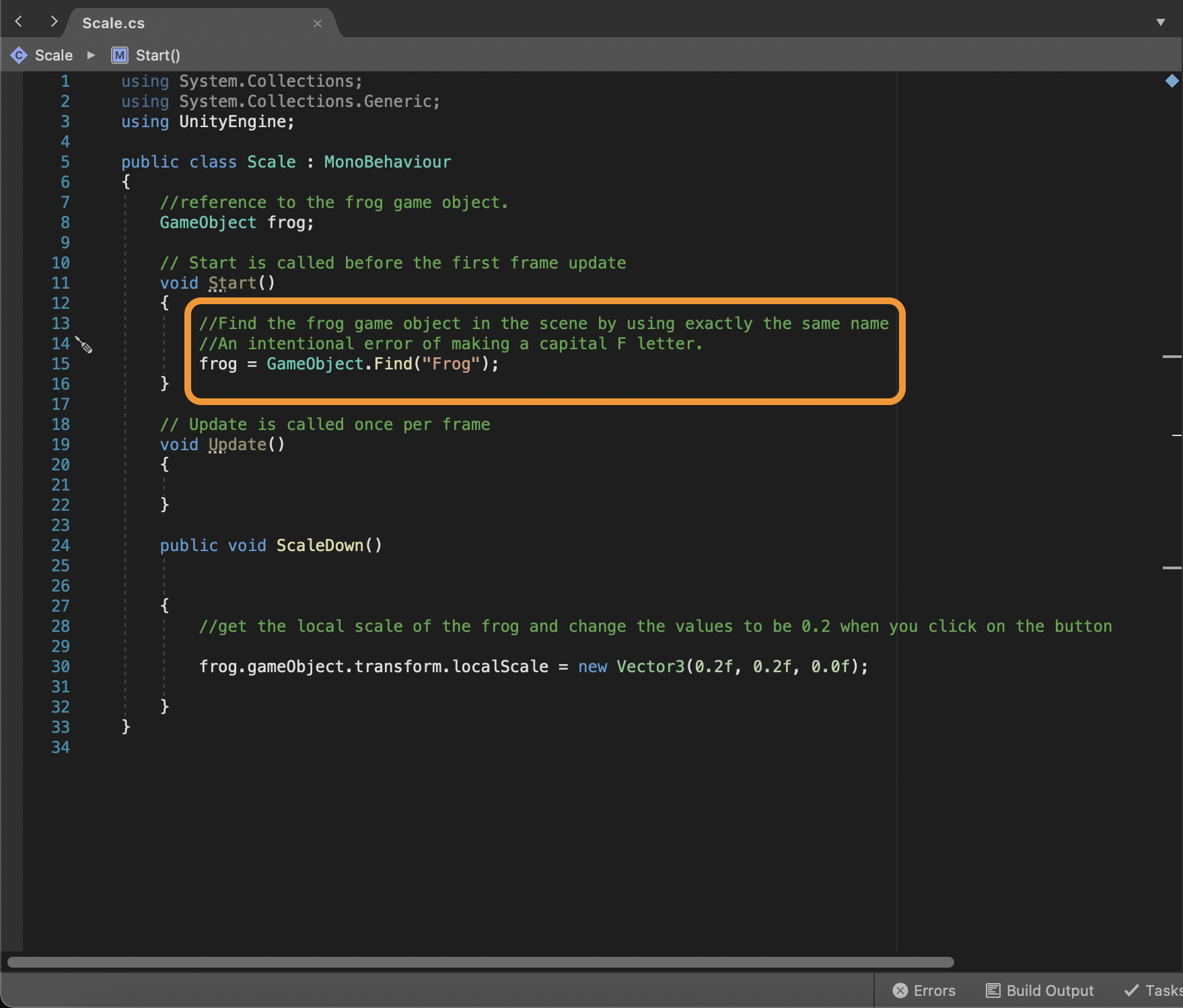Click line number 24 in the gutter
Viewport: 1183px width, 1008px height.
pos(61,546)
